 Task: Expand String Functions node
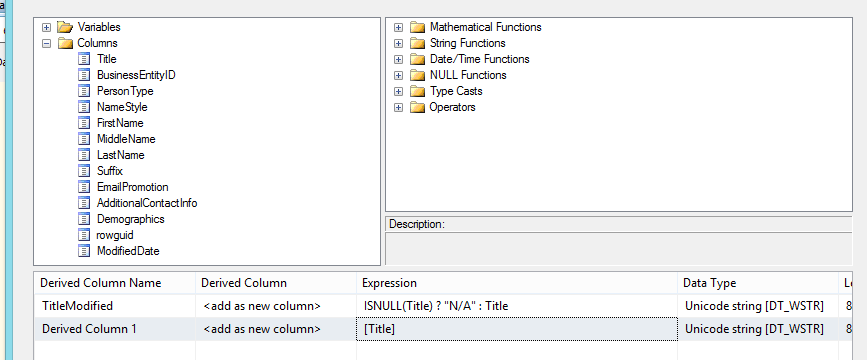pyautogui.click(x=399, y=43)
